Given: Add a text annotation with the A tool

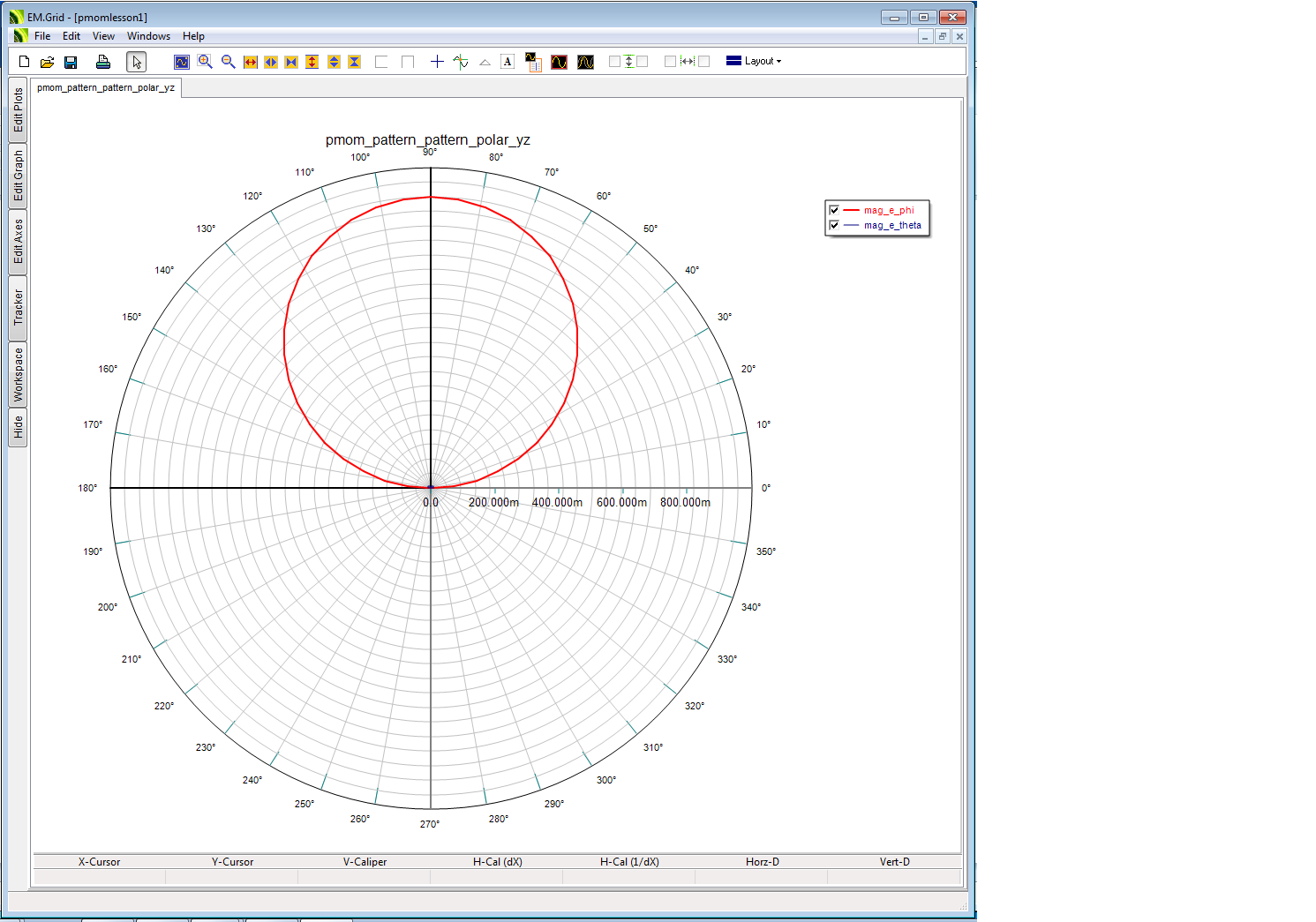Looking at the screenshot, I should tap(508, 62).
